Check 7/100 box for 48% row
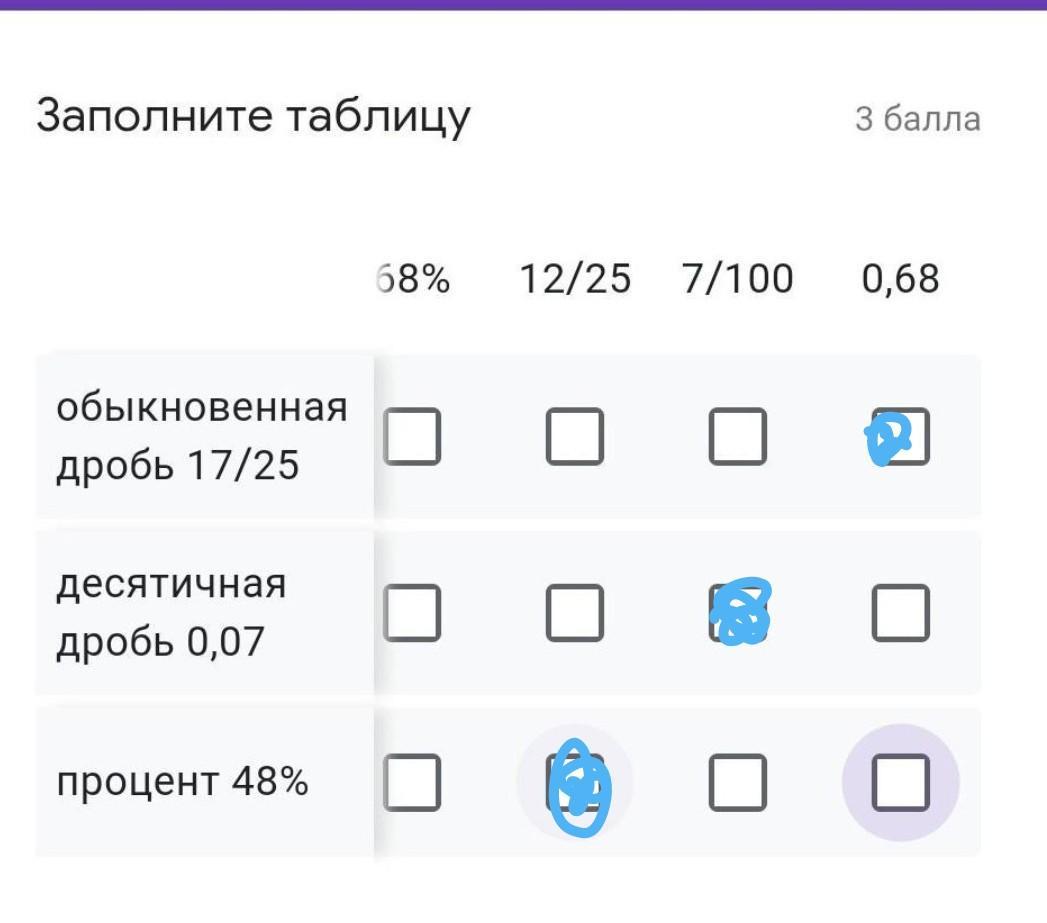Viewport: 1047px width, 923px height. (738, 782)
